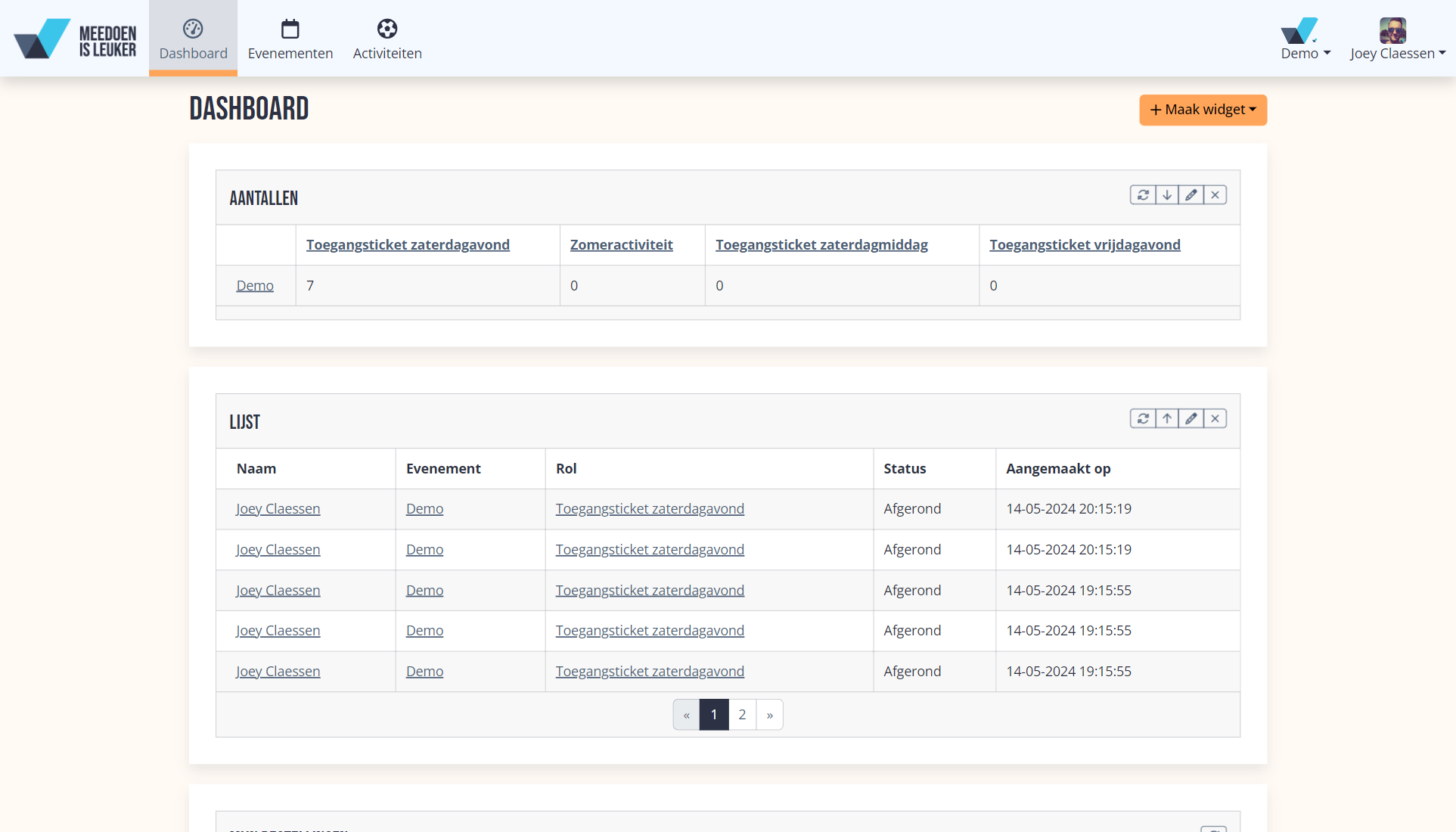Click next page arrow in pagination
The height and width of the screenshot is (832, 1456).
(769, 715)
